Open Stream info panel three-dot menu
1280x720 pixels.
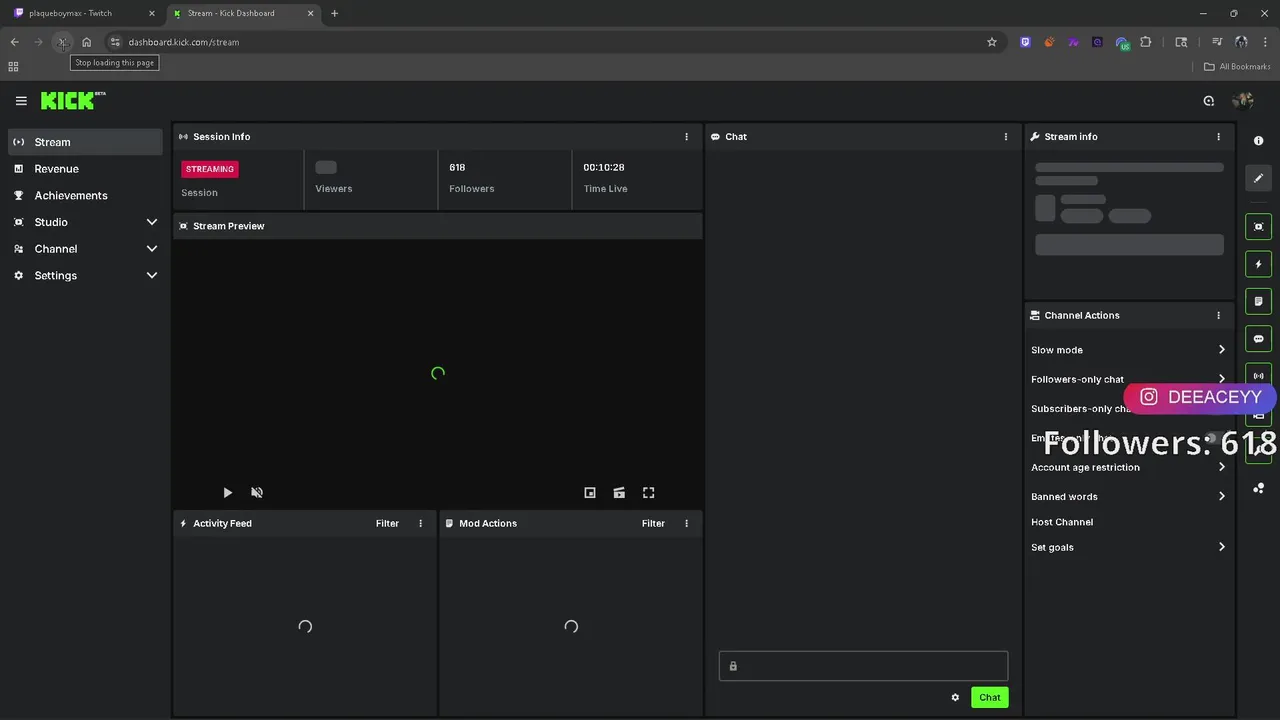tap(1218, 137)
